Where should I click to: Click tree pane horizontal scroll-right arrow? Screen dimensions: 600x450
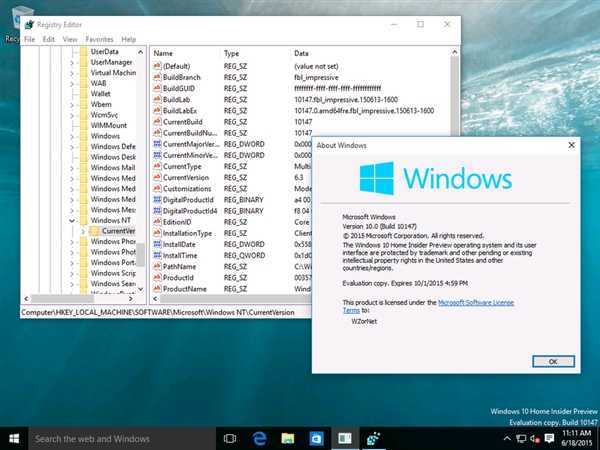click(x=131, y=299)
